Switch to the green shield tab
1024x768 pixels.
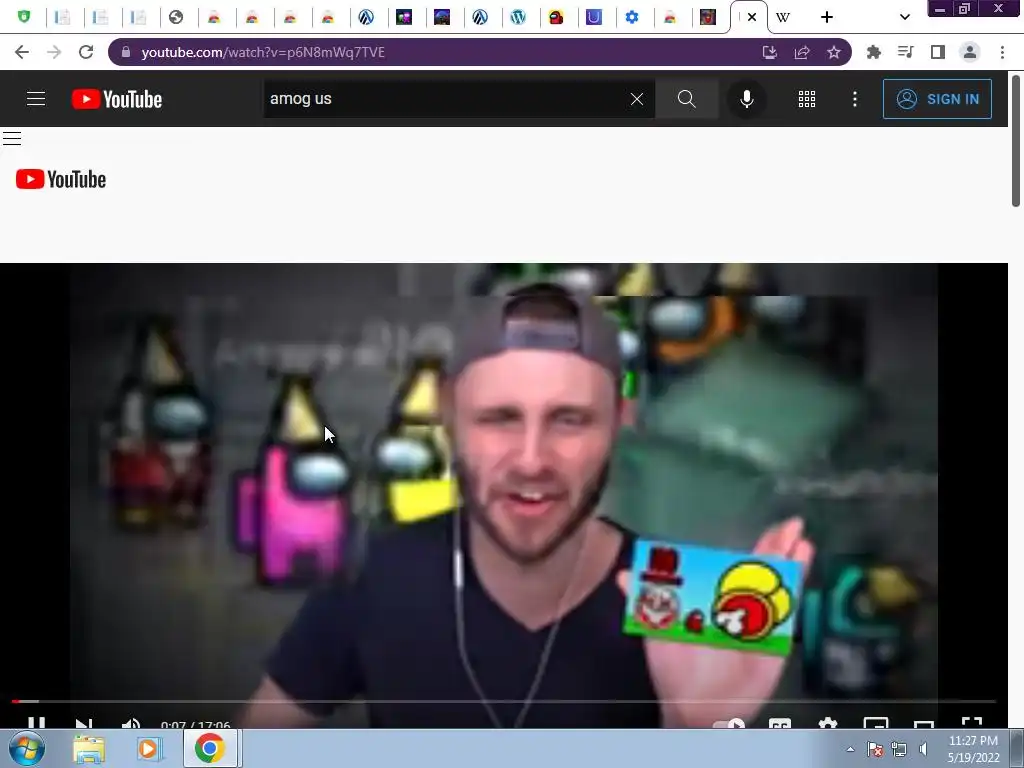coord(24,17)
